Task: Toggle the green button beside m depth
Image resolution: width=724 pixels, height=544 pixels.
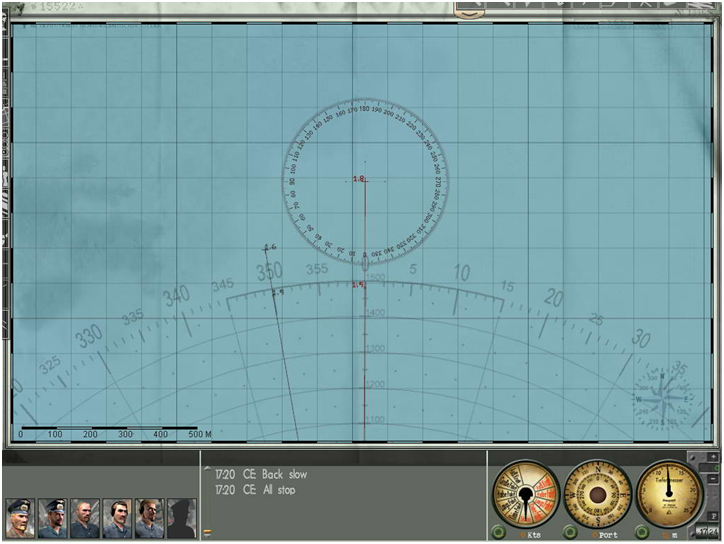Action: coord(642,532)
